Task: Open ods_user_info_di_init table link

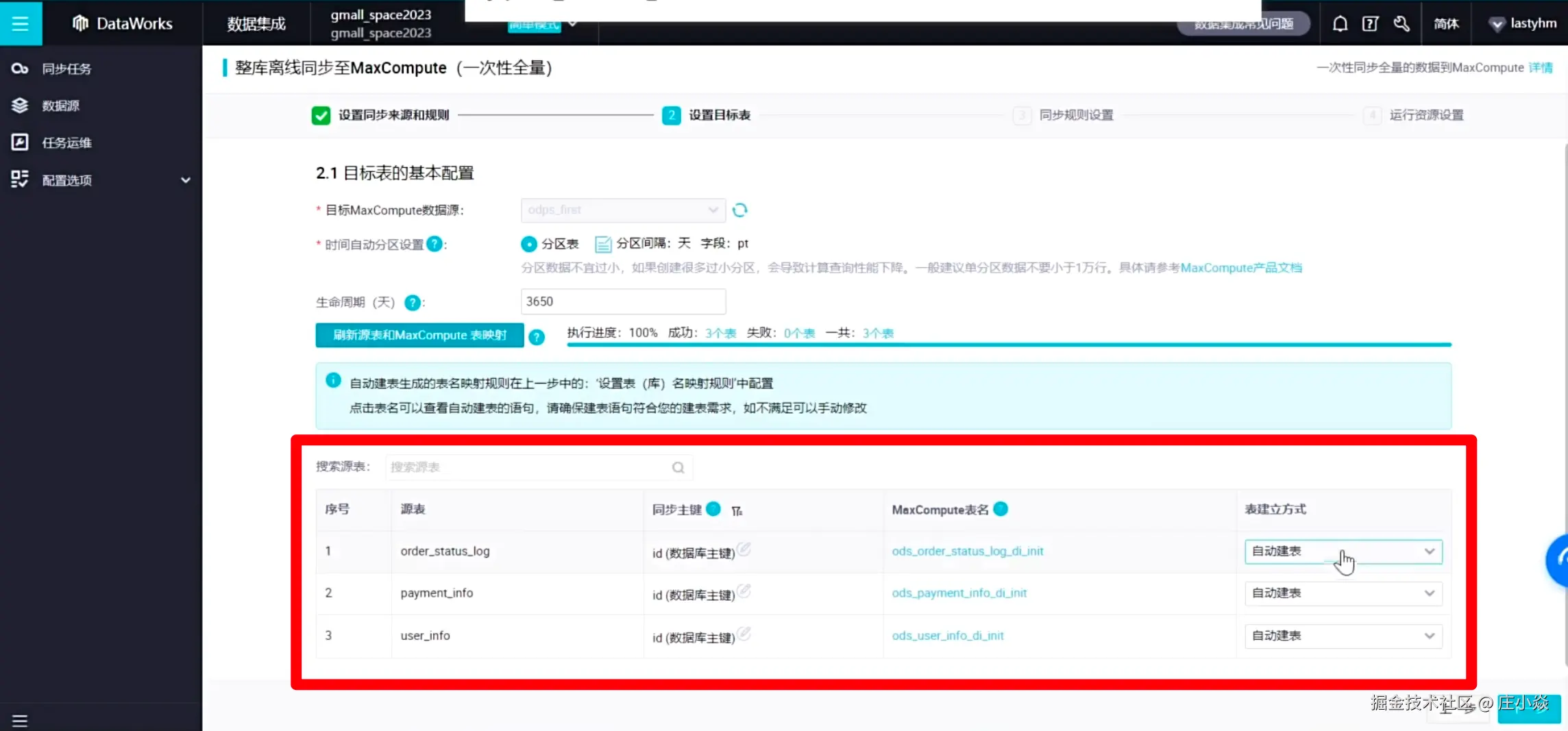Action: click(948, 636)
